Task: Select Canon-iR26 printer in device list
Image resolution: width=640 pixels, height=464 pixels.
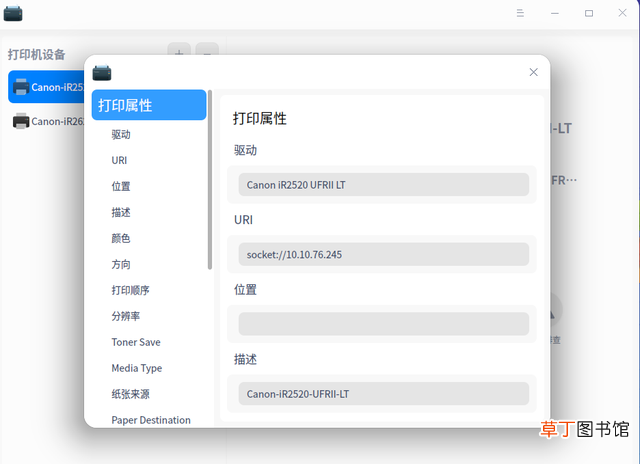Action: tap(47, 121)
